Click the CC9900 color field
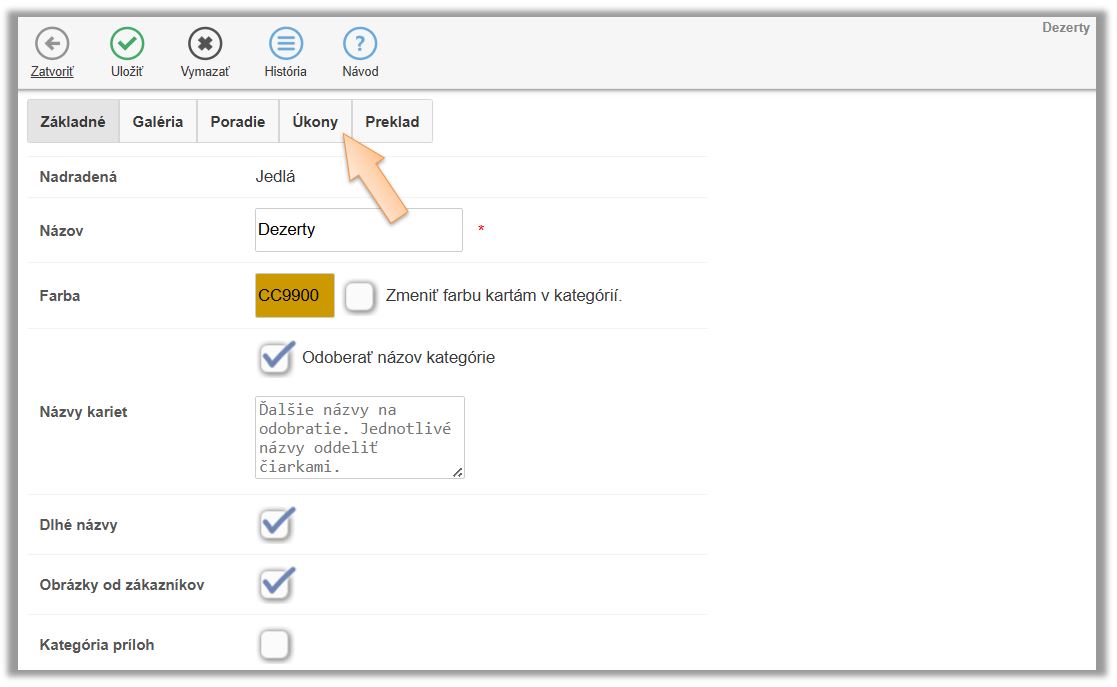Viewport: 1117px width, 687px height. [x=295, y=296]
